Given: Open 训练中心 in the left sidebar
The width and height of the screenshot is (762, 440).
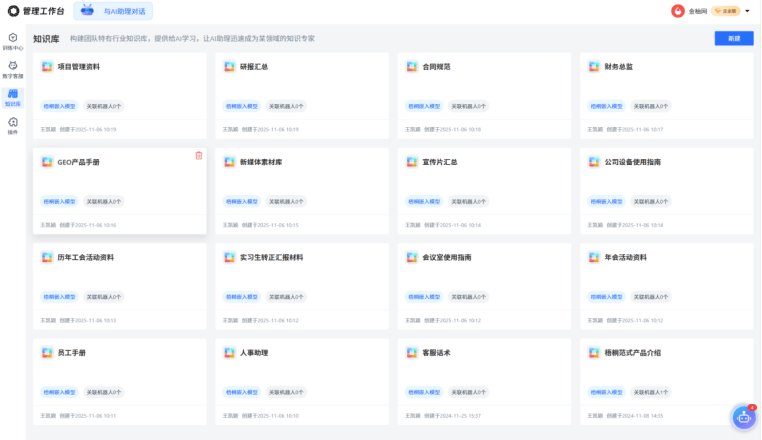Looking at the screenshot, I should (x=12, y=40).
